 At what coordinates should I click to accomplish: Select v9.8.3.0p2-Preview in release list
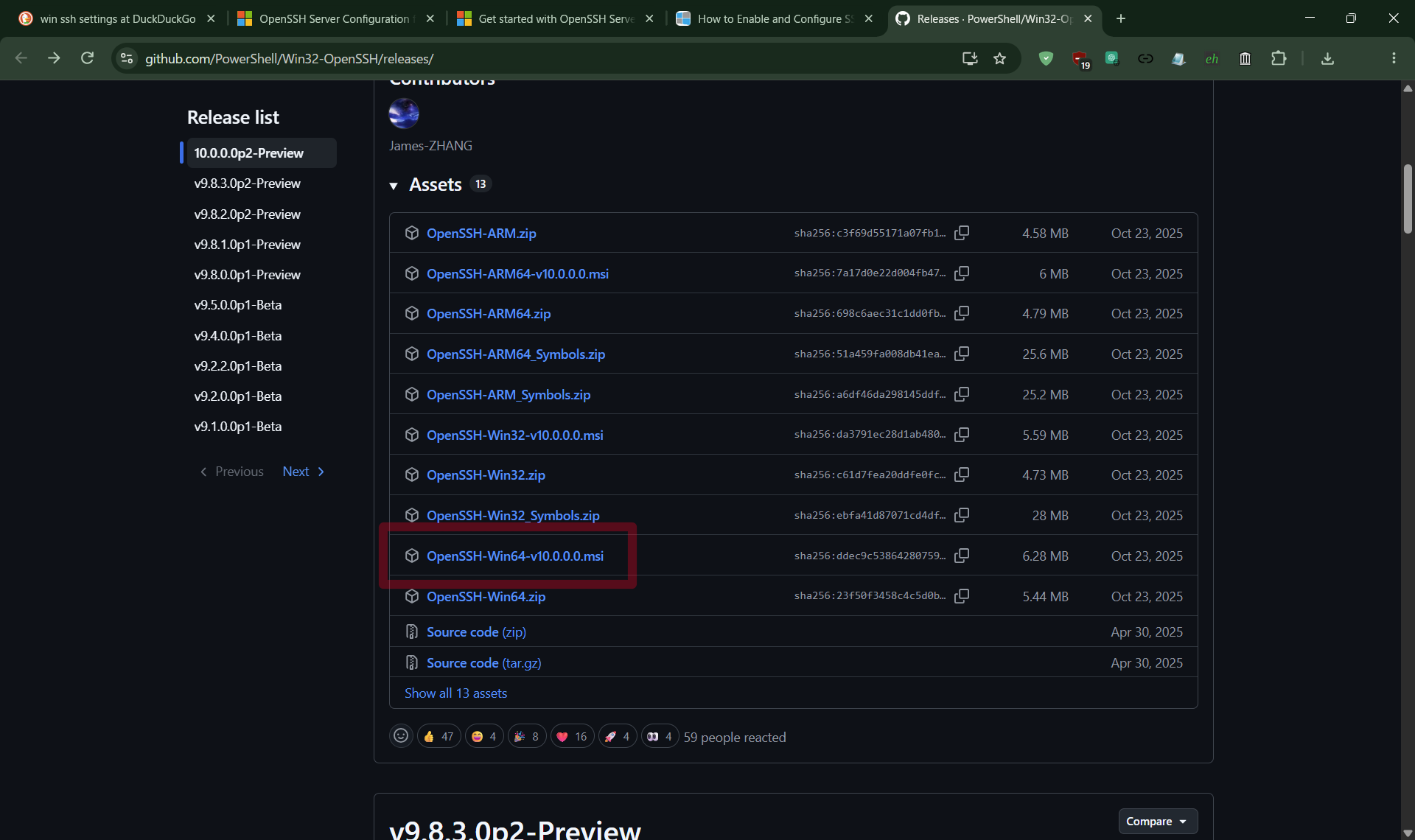[x=247, y=183]
